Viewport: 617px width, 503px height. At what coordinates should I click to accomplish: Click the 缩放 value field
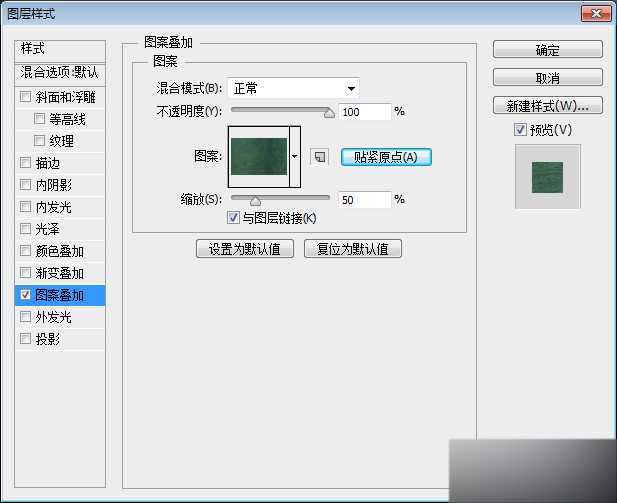pos(365,200)
